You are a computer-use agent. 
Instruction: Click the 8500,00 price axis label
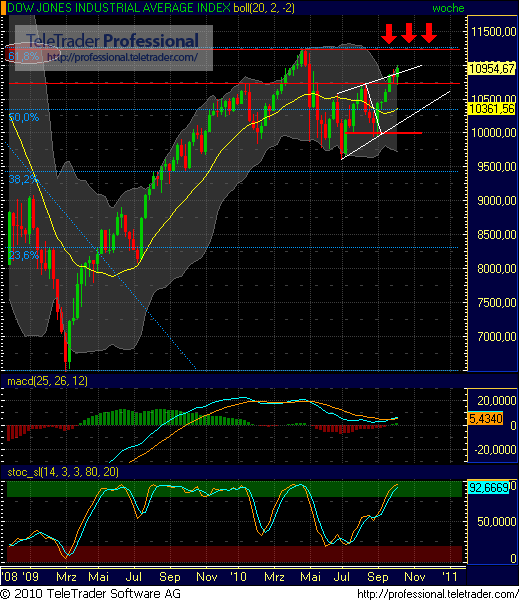pos(496,235)
